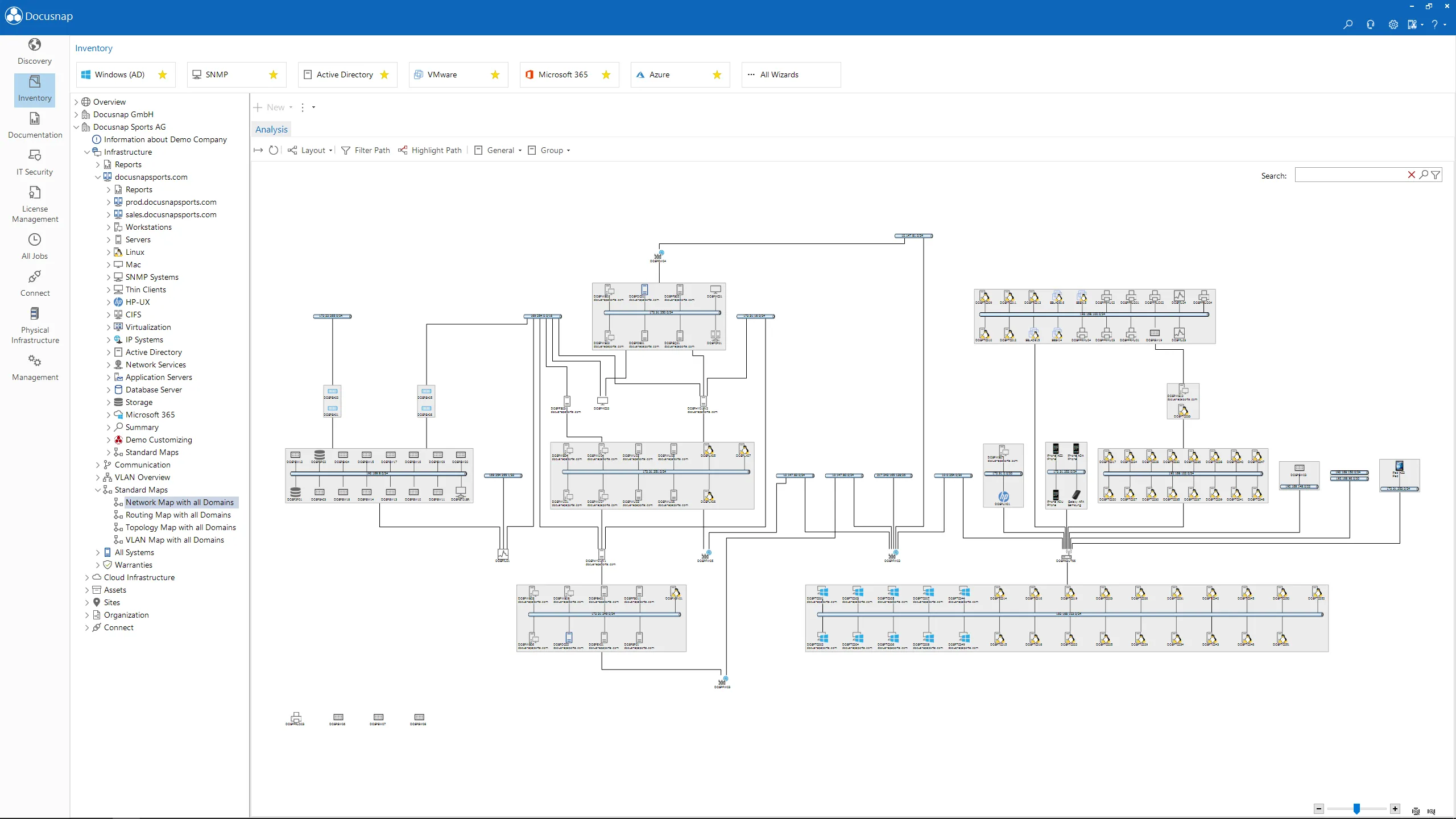Toggle the favorite star on Microsoft 365 wizard
This screenshot has height=819, width=1456.
pyautogui.click(x=606, y=75)
